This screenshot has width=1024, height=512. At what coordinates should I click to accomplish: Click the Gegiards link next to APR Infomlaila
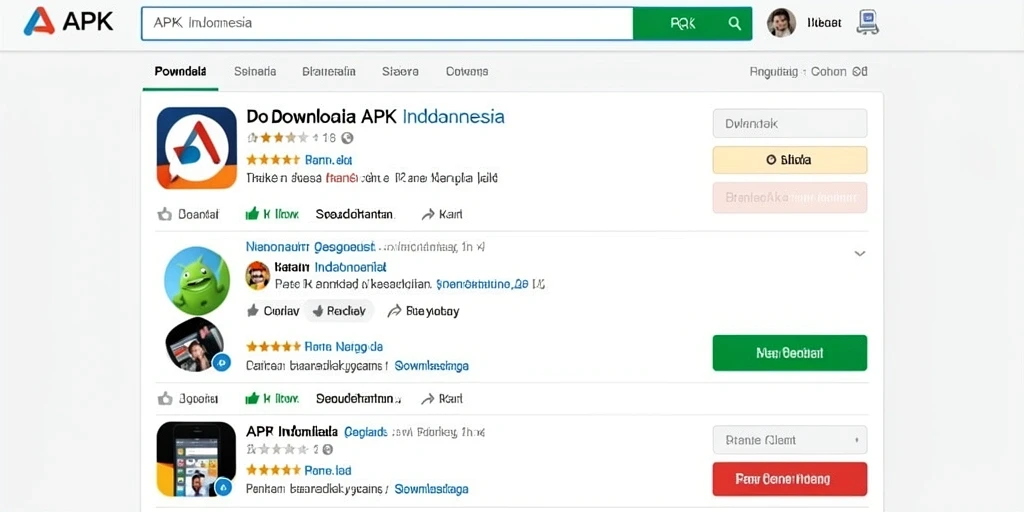tap(366, 432)
